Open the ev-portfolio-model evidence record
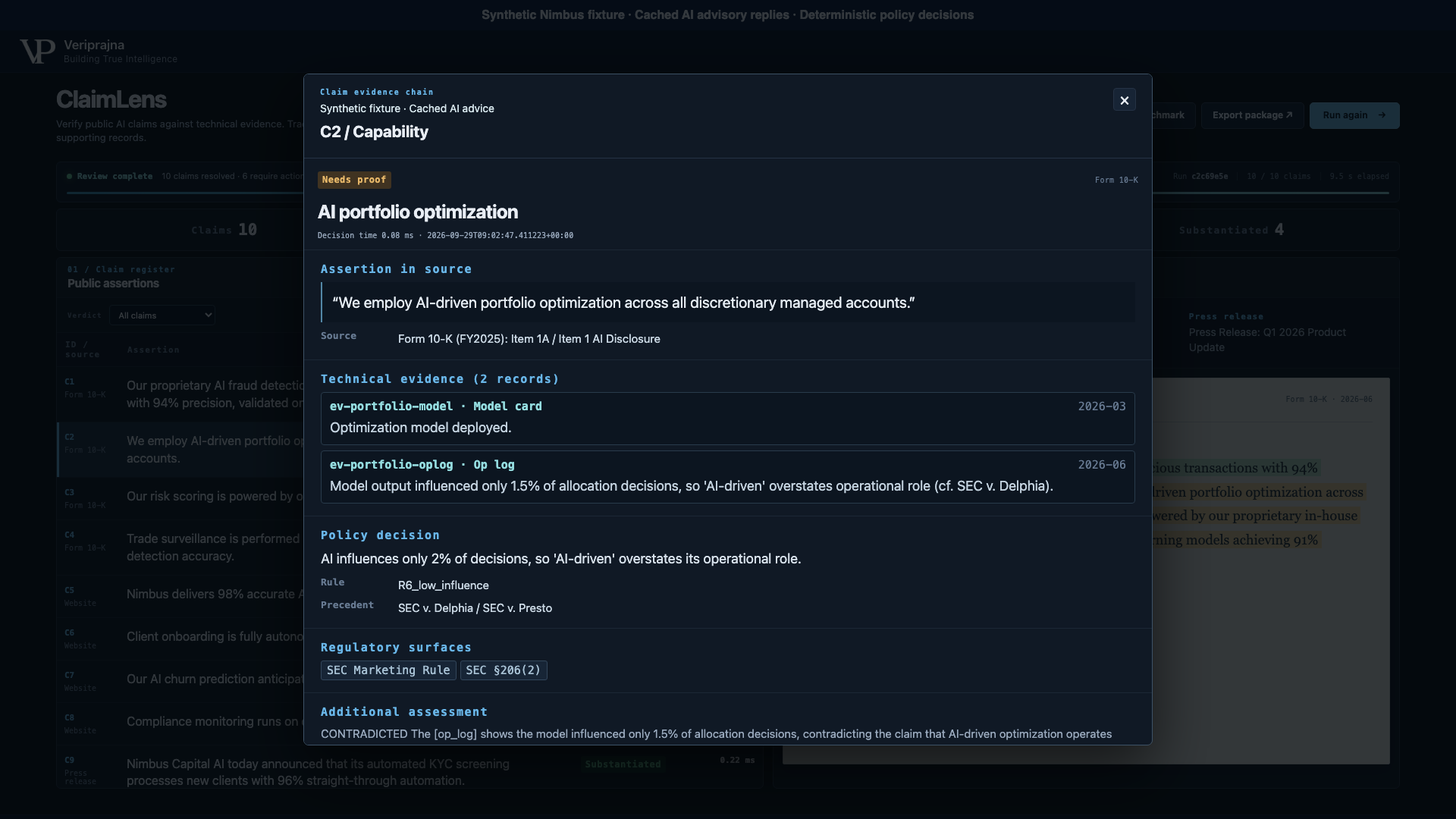The width and height of the screenshot is (1456, 819). (x=728, y=419)
